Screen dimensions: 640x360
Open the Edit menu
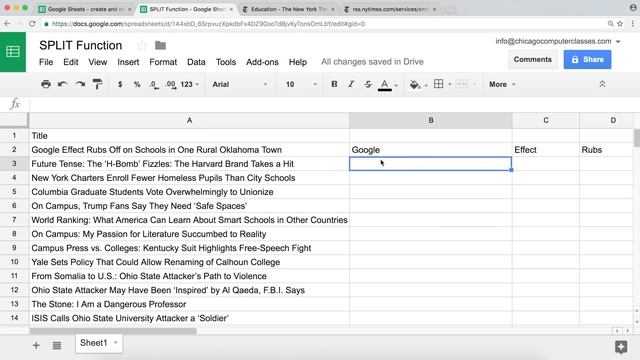pyautogui.click(x=71, y=62)
